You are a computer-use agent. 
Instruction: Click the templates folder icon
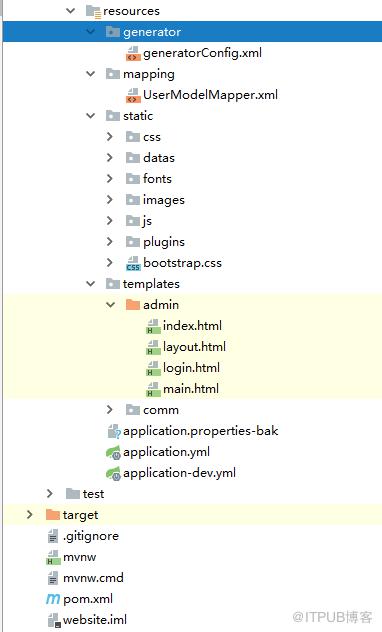coord(113,284)
